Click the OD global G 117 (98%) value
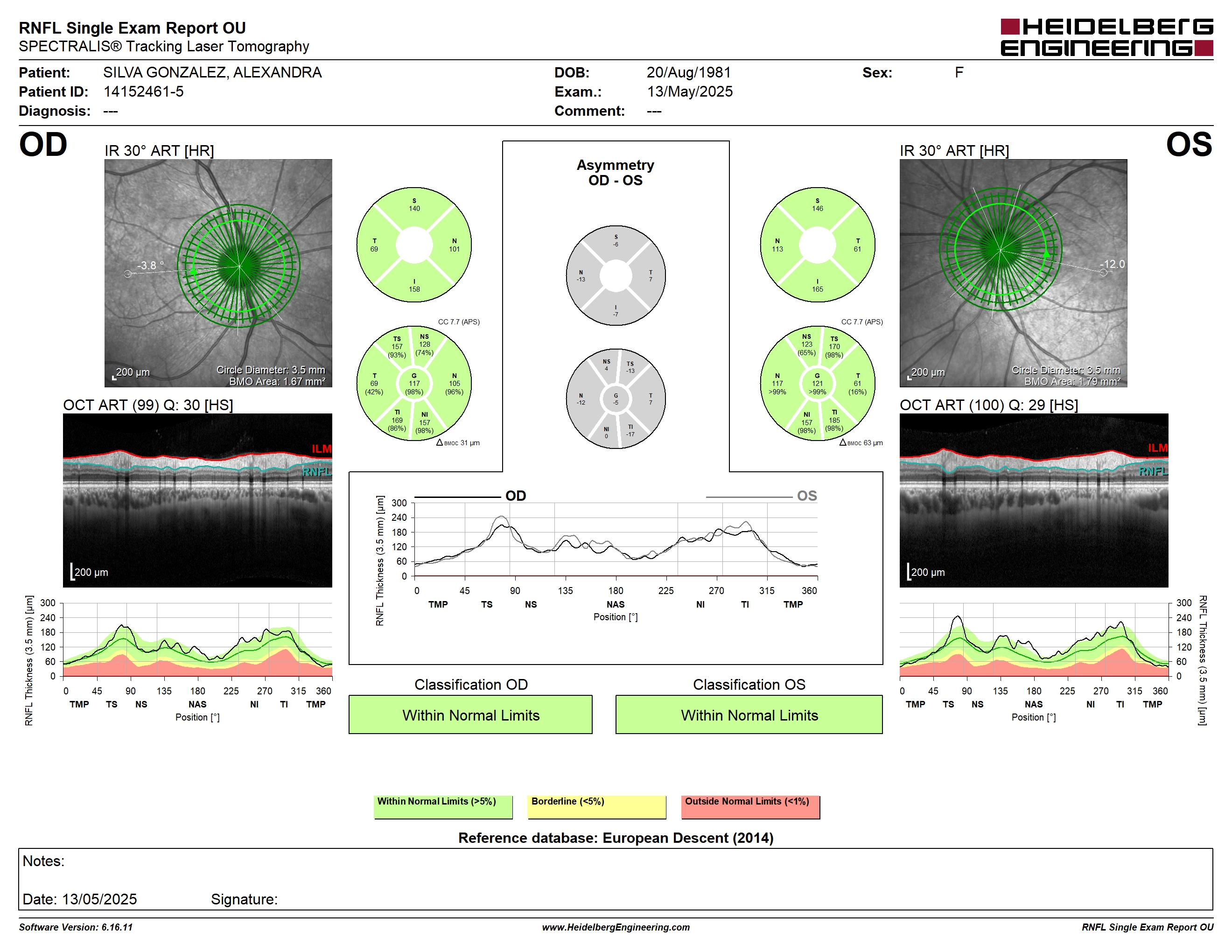The image size is (1232, 952). click(414, 384)
